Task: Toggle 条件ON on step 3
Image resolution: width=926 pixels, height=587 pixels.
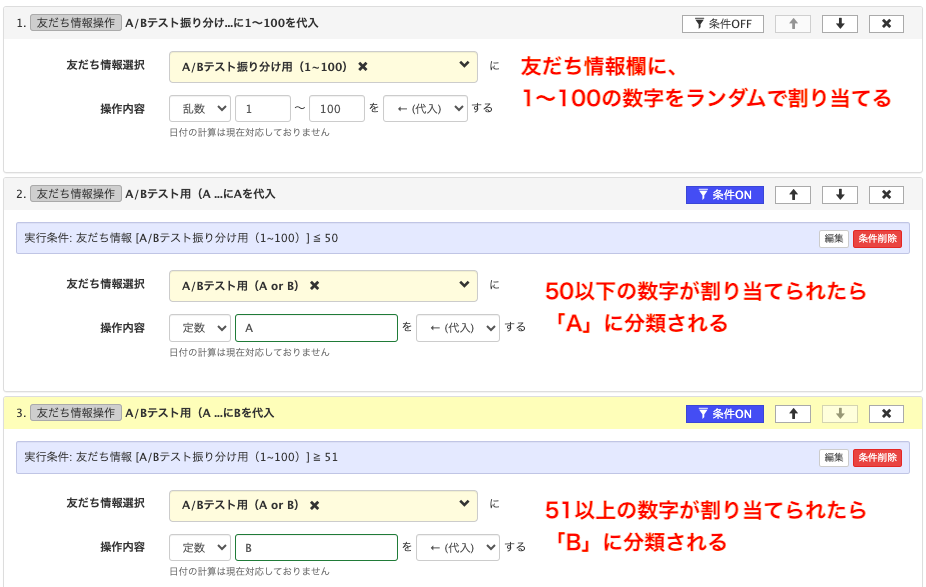Action: click(x=725, y=413)
